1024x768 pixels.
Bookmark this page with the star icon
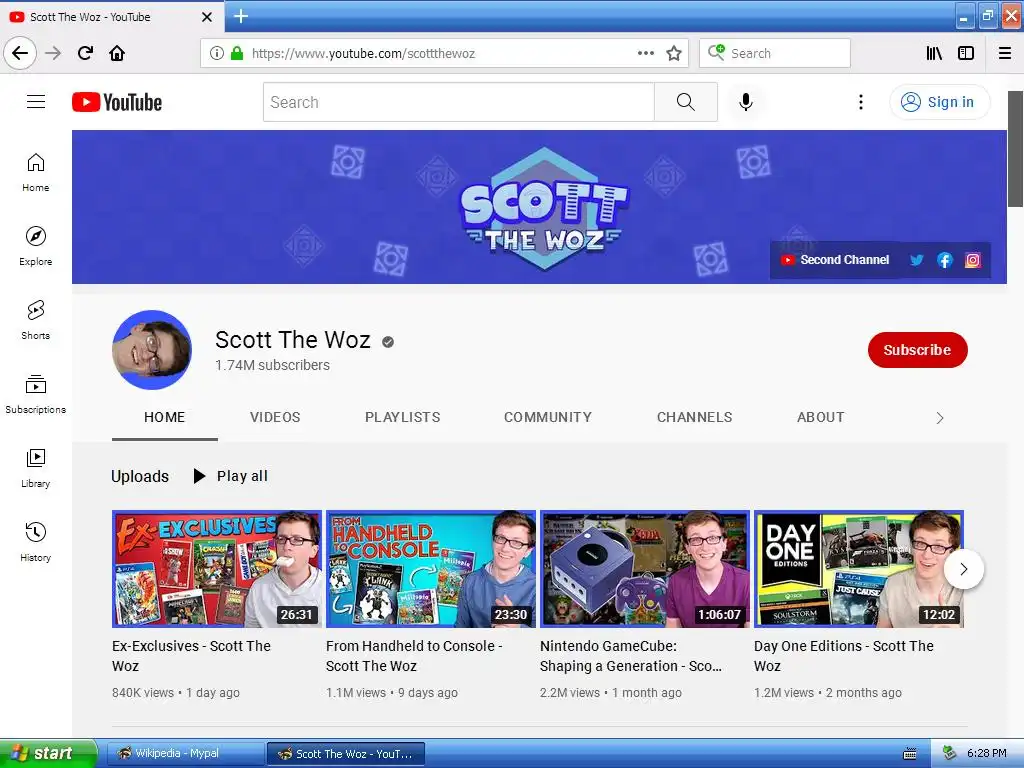(x=674, y=53)
